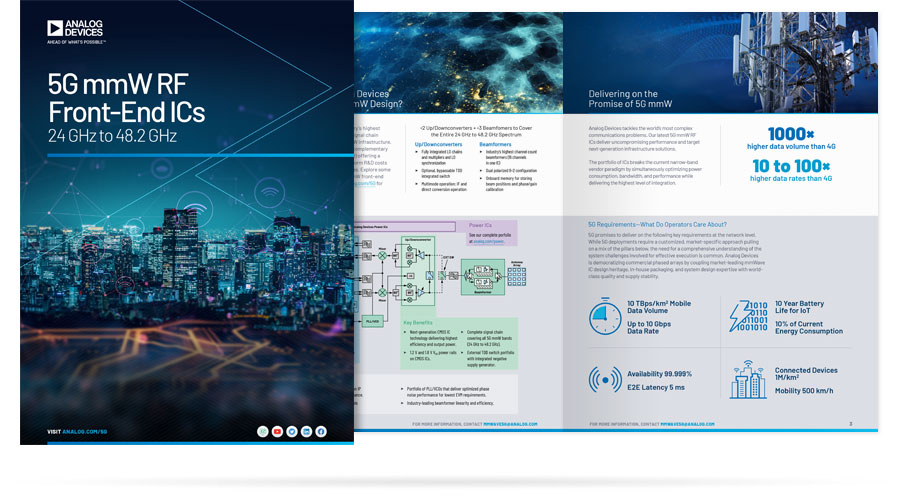
Task: Click '10% of Current Energy Consumption' text
Action: pos(809,328)
